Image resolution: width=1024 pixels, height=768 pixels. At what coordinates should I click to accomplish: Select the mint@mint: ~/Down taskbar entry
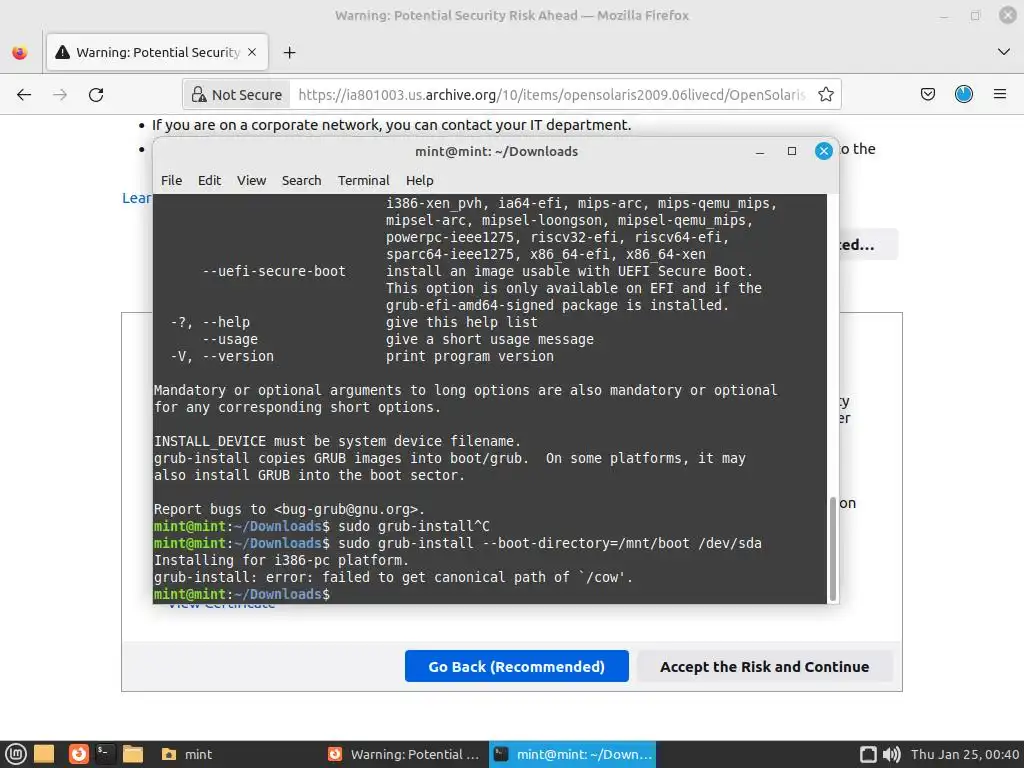tap(573, 754)
